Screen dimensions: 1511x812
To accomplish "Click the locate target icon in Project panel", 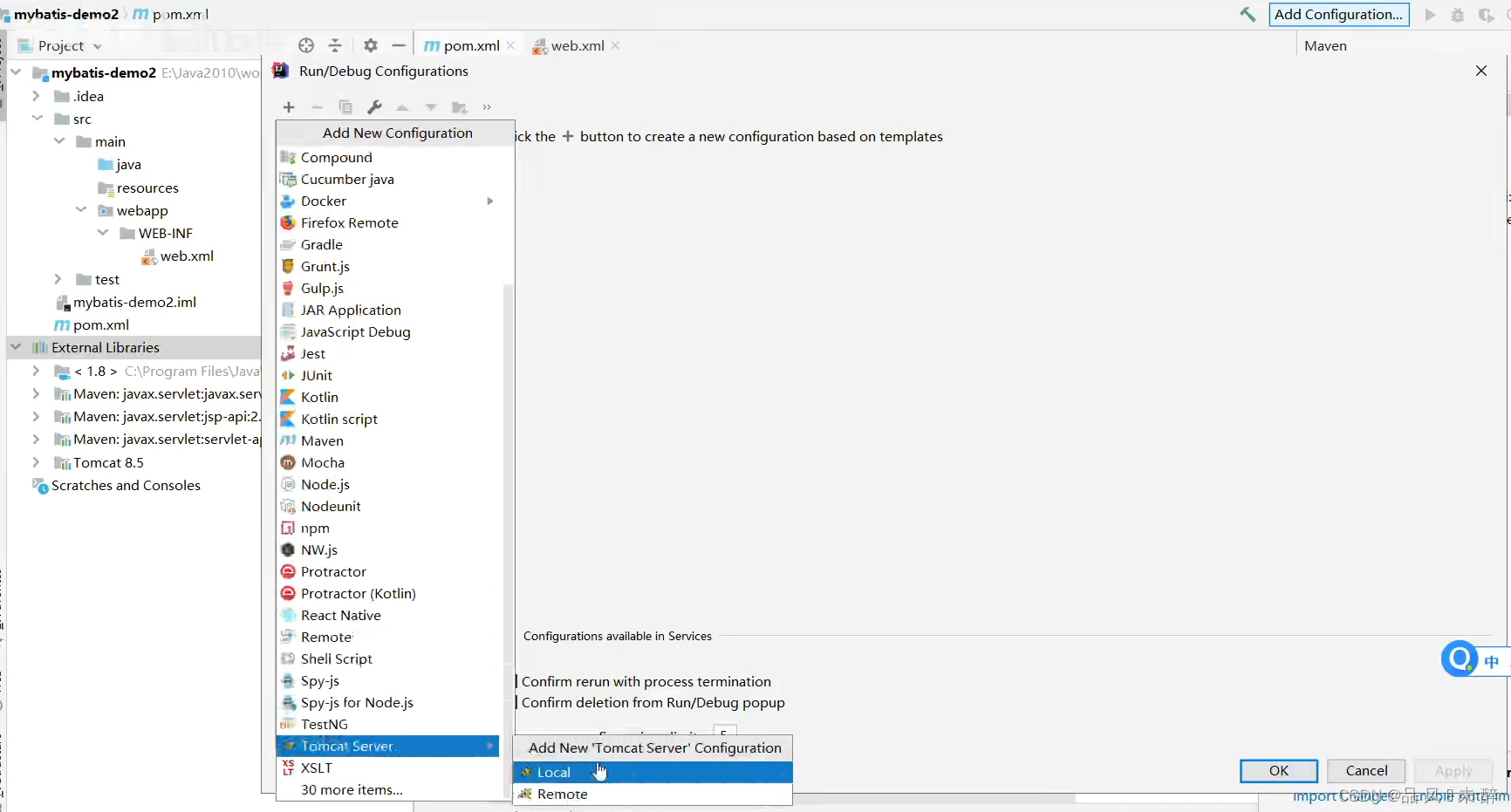I will pyautogui.click(x=306, y=45).
